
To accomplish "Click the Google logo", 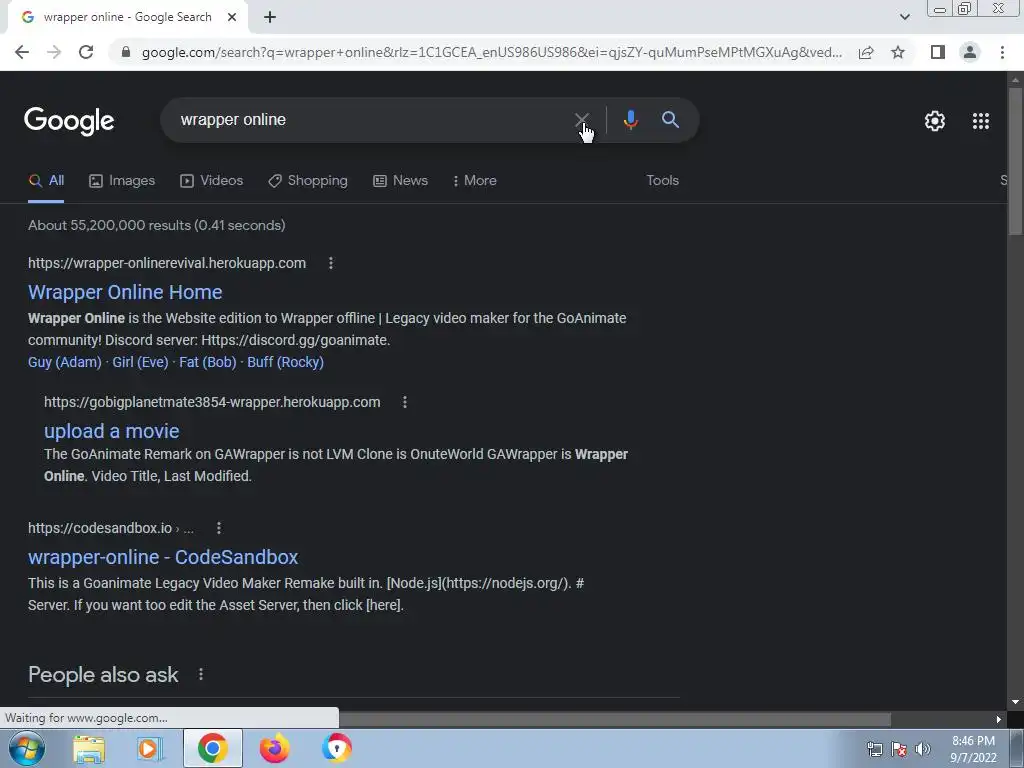I will [x=69, y=121].
